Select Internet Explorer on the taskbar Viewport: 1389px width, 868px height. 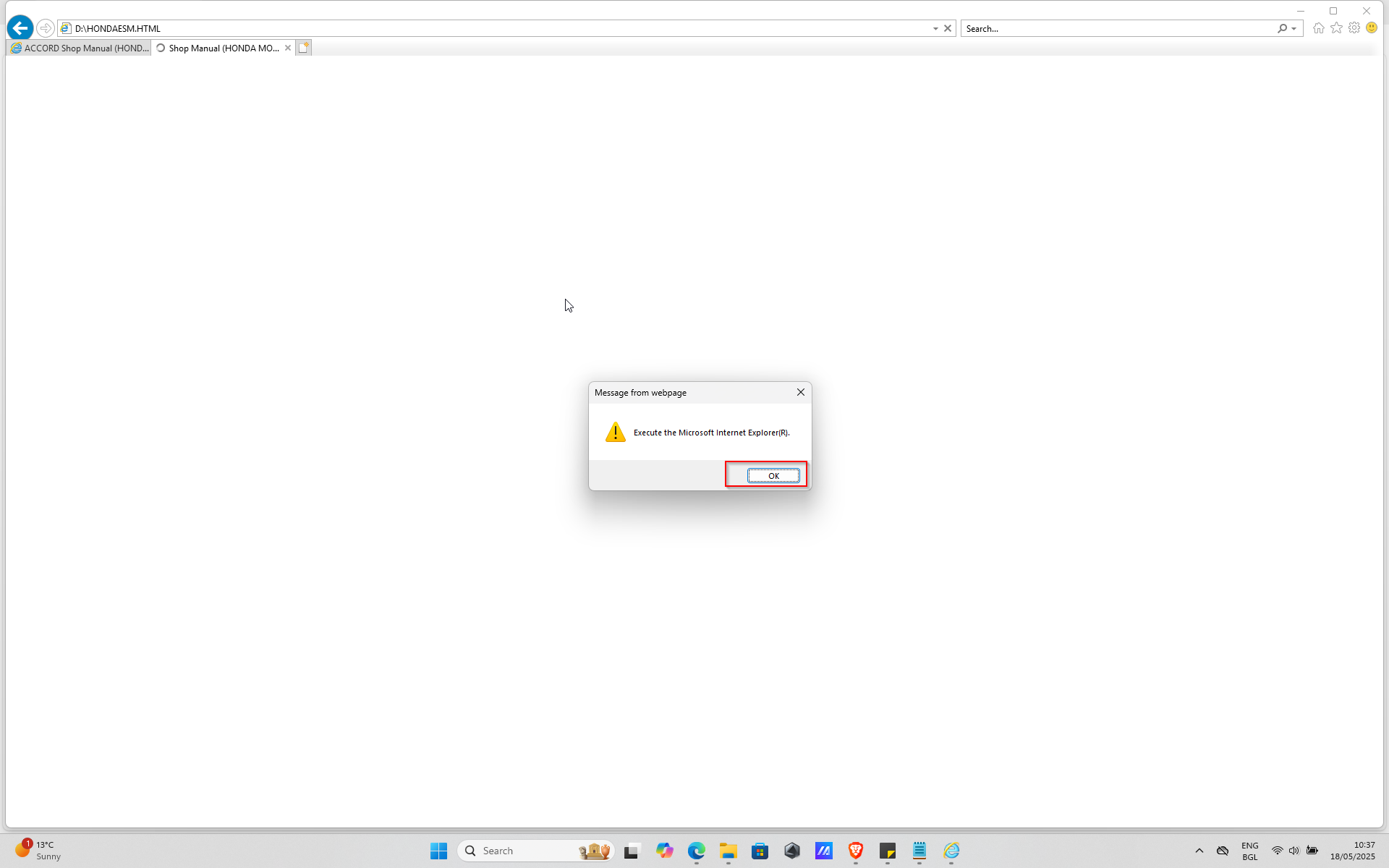[x=951, y=851]
